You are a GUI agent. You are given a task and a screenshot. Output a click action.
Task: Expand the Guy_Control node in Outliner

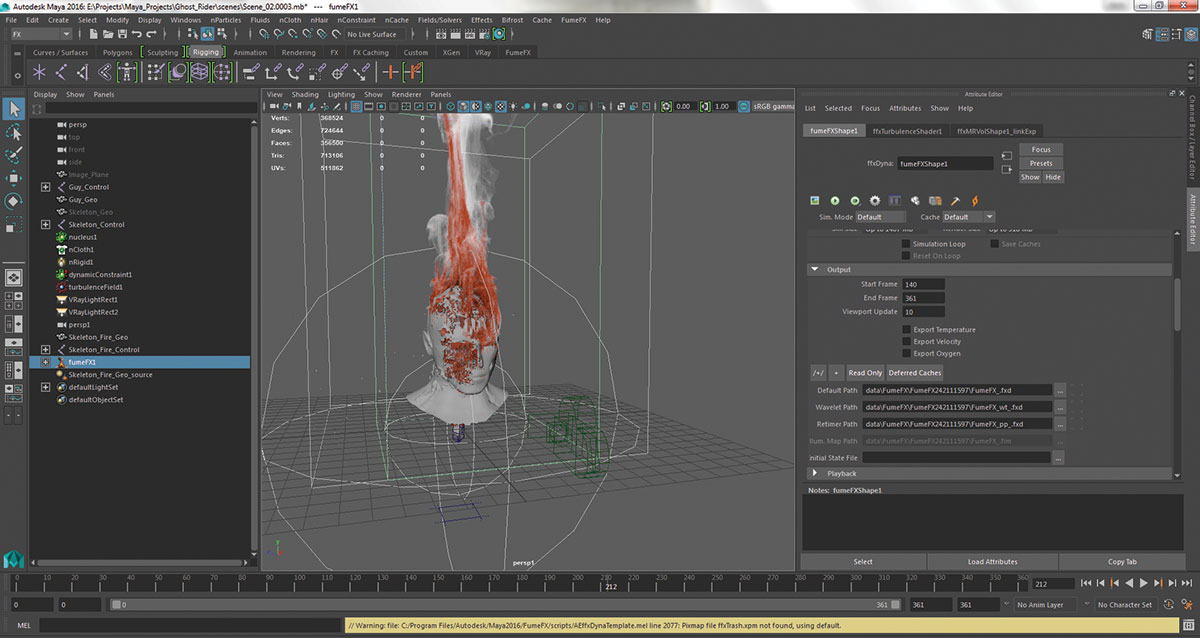tap(45, 187)
